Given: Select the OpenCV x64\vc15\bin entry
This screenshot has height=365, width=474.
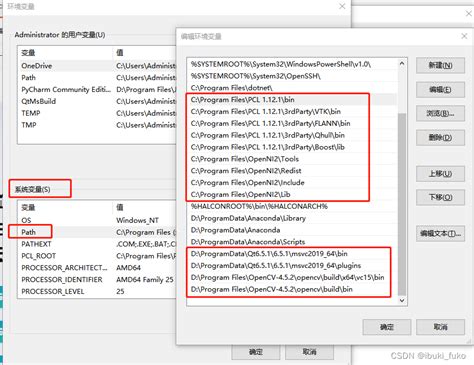Looking at the screenshot, I should tap(292, 277).
